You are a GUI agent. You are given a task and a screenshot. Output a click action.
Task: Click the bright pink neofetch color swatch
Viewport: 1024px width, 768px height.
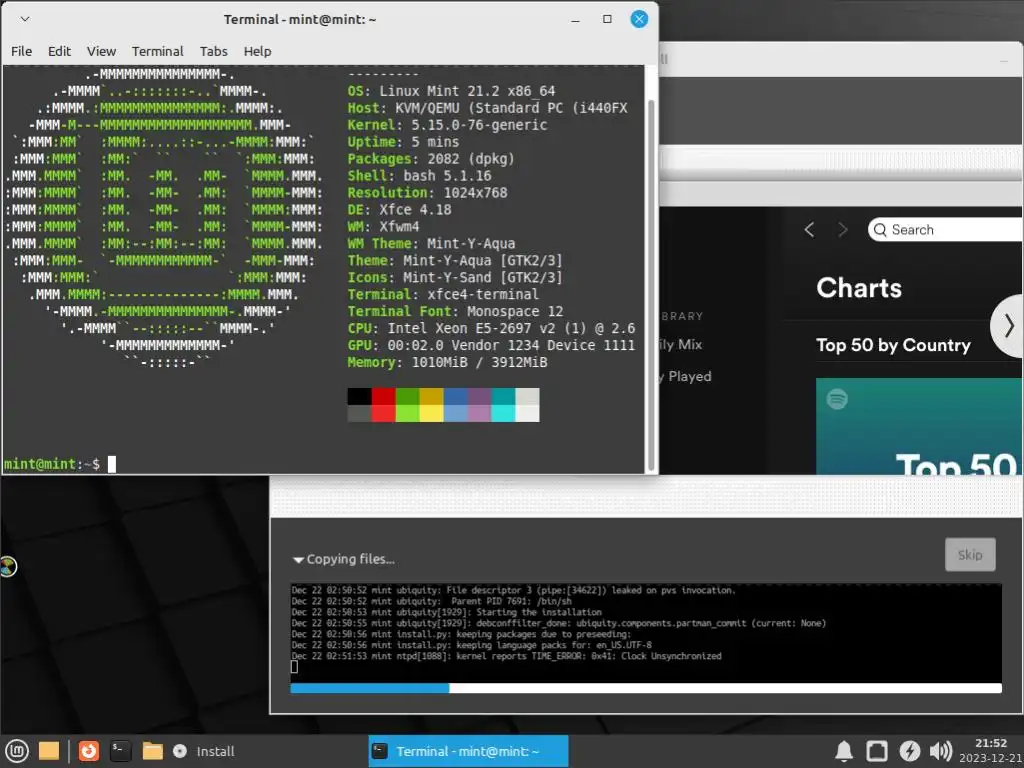479,413
